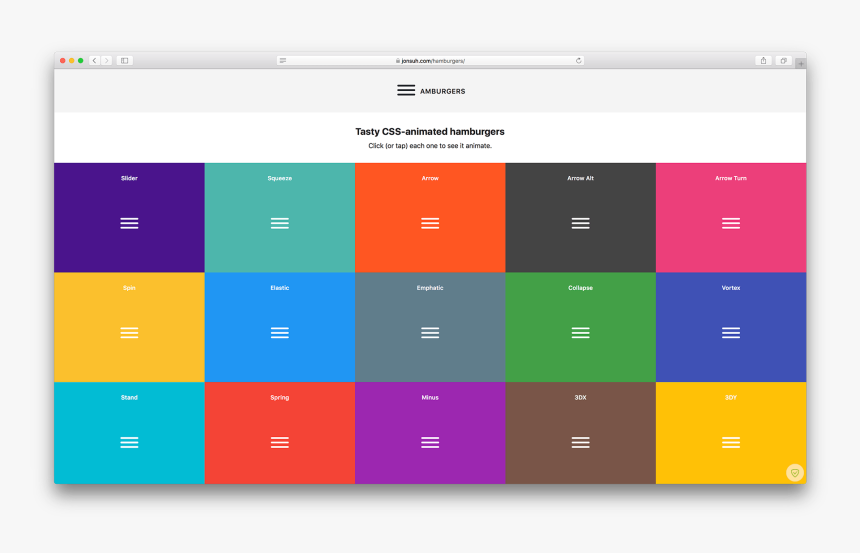The image size is (860, 553).
Task: Toggle the Arrow Alt hamburger icon
Action: [x=580, y=223]
